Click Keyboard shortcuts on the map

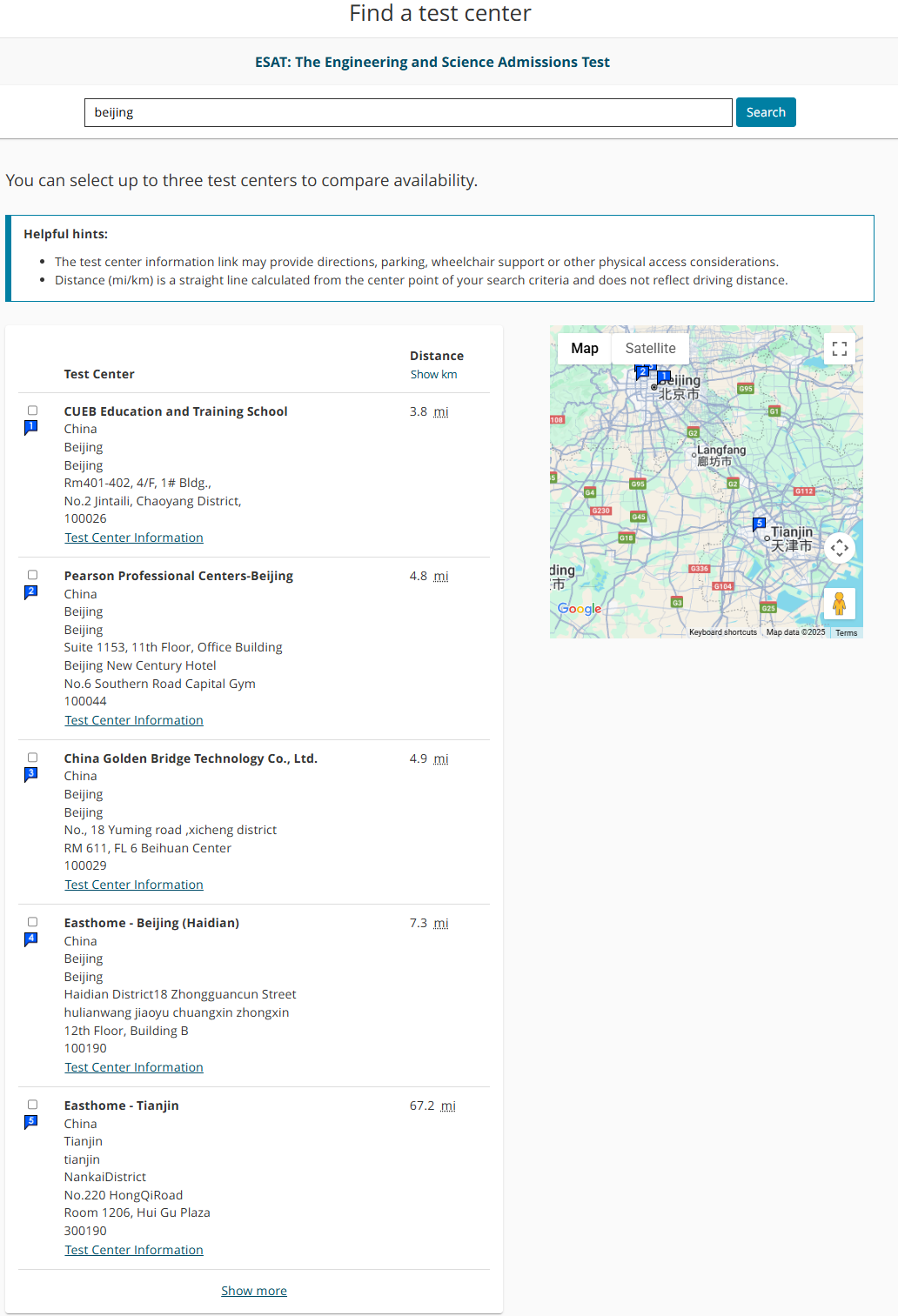point(723,632)
